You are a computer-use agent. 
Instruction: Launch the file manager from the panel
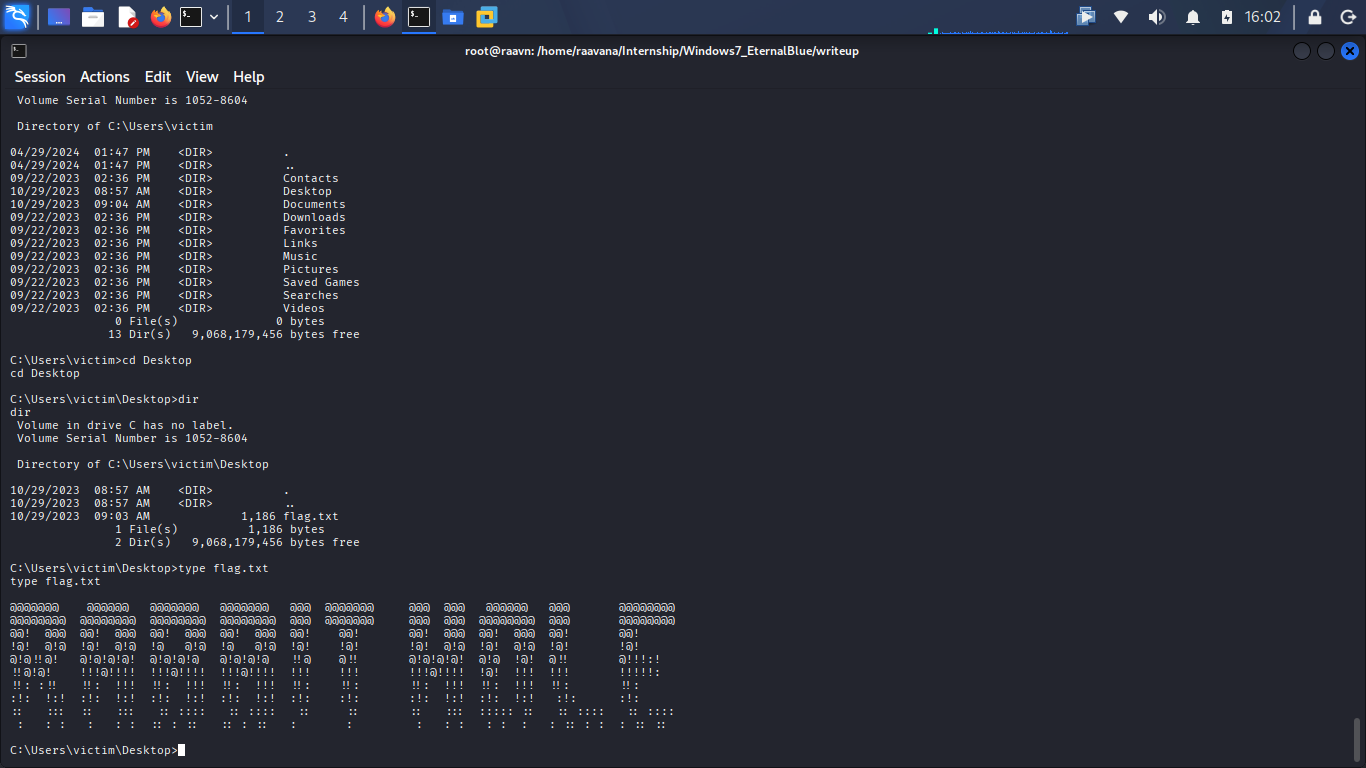pyautogui.click(x=93, y=17)
